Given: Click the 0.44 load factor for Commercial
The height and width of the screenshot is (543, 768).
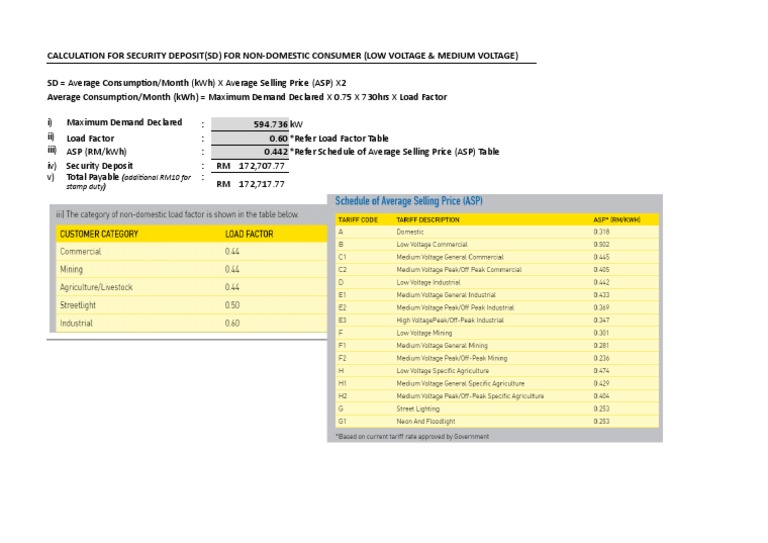Looking at the screenshot, I should pyautogui.click(x=232, y=252).
